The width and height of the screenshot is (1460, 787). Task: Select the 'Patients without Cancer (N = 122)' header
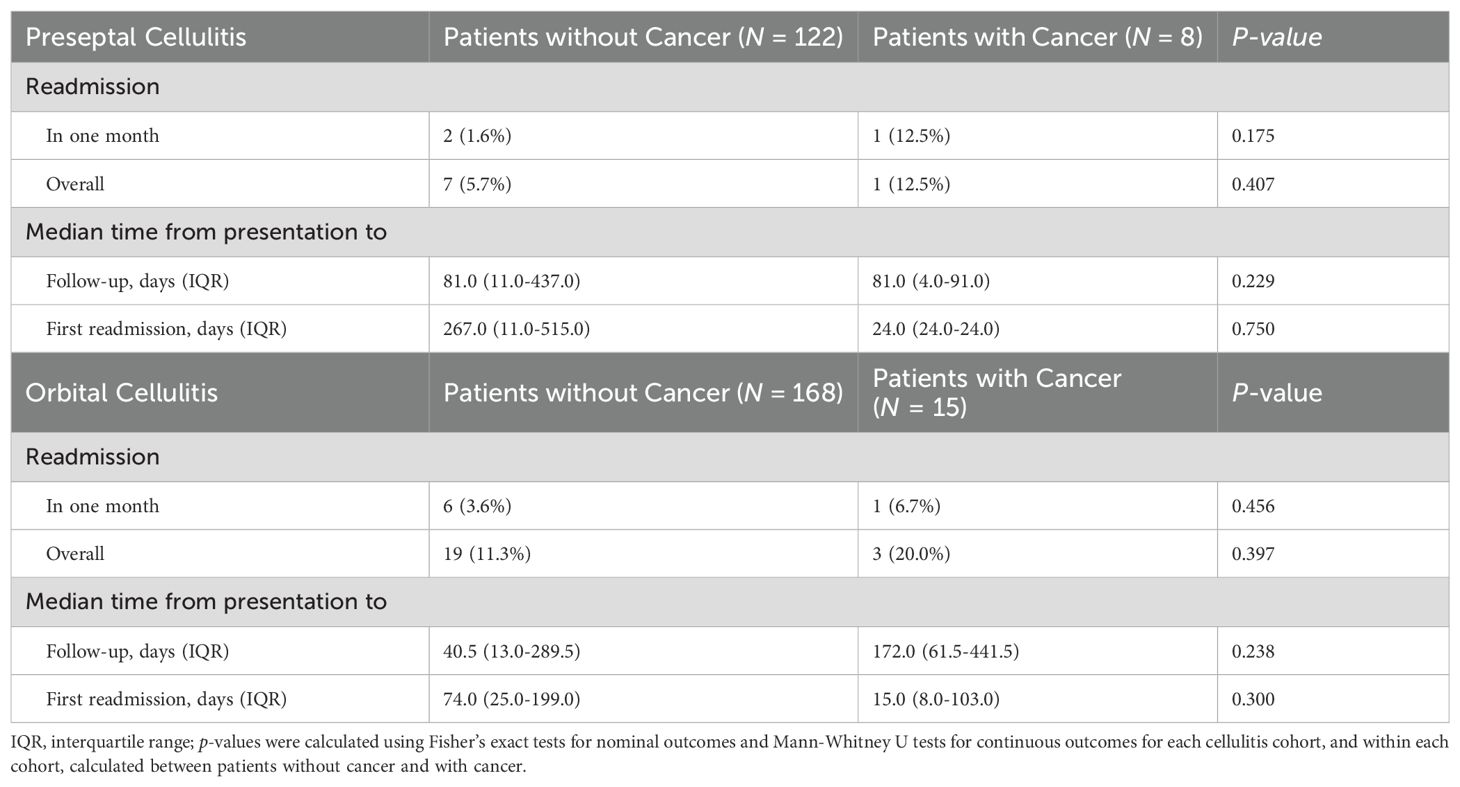click(x=643, y=37)
